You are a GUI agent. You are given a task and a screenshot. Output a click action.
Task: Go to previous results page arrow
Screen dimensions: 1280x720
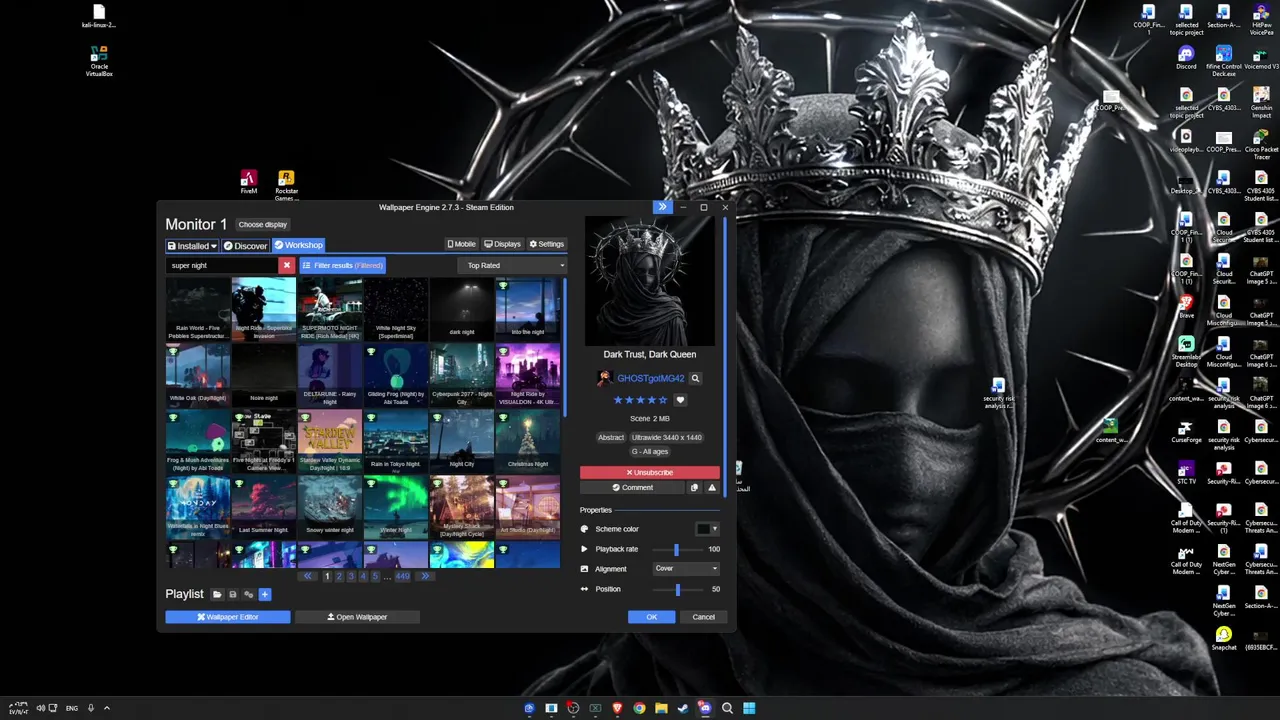[308, 576]
